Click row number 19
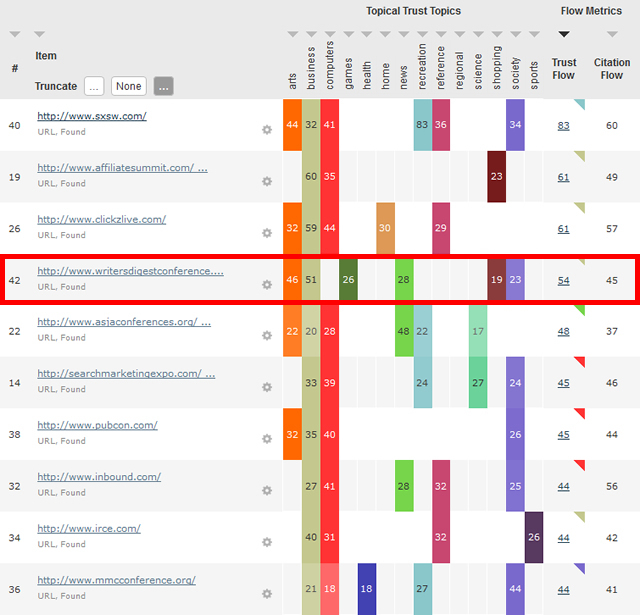The image size is (640, 615). (x=15, y=177)
